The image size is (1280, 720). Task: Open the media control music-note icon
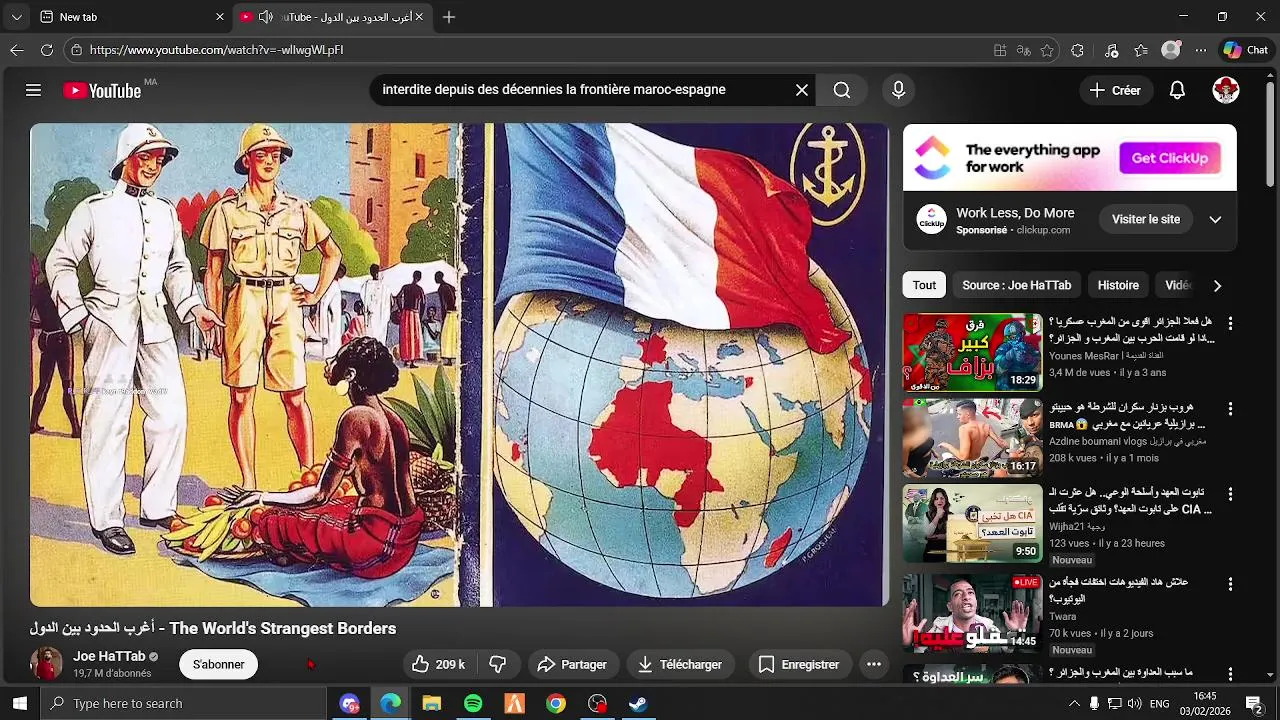click(x=1111, y=50)
